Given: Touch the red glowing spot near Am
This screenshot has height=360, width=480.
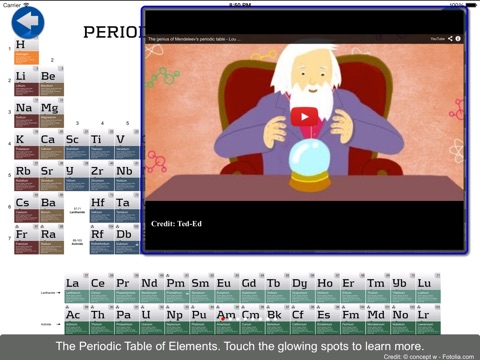Looking at the screenshot, I should click(x=222, y=319).
